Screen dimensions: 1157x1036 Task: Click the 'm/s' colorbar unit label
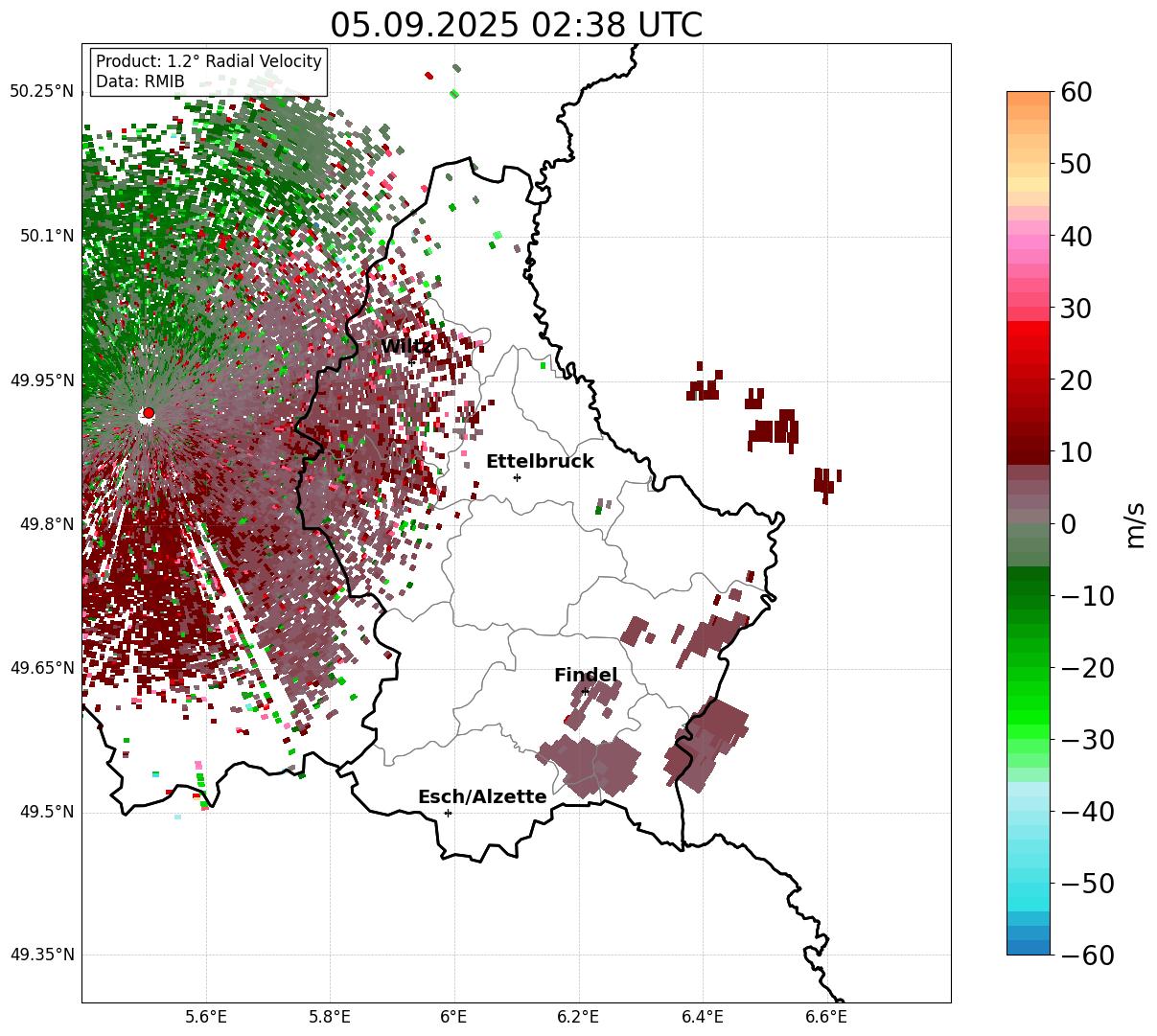point(1136,523)
